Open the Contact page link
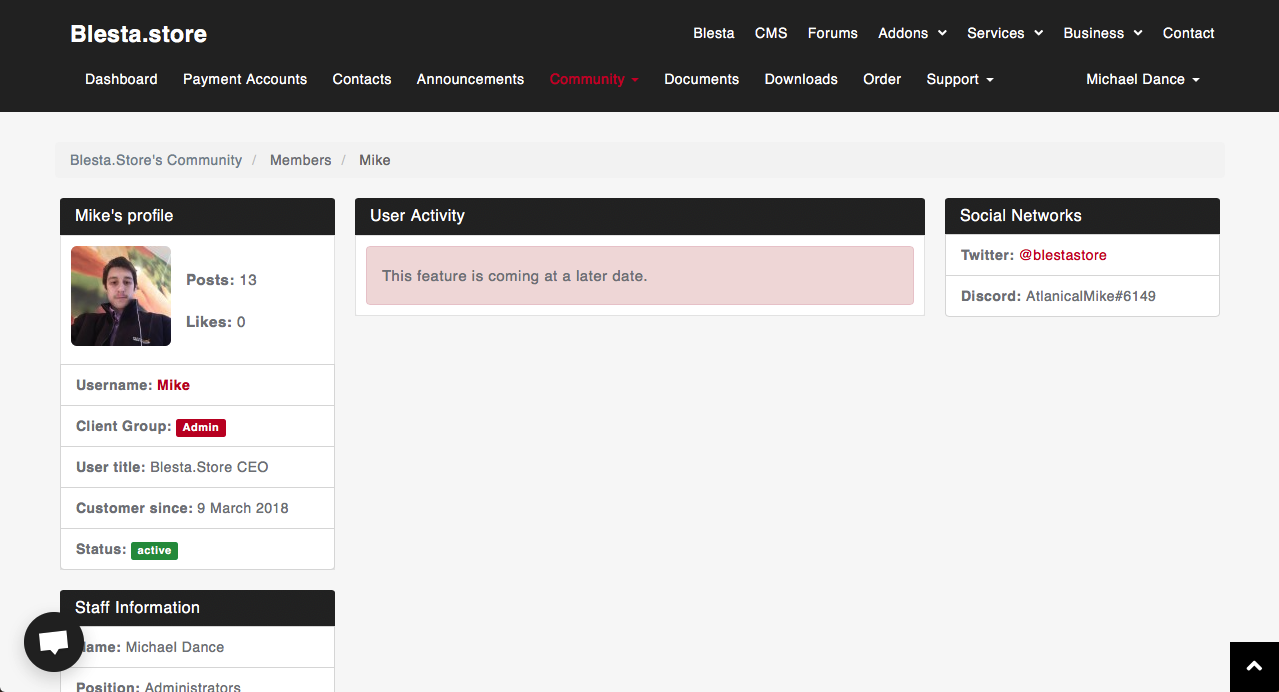The height and width of the screenshot is (692, 1279). [1189, 33]
